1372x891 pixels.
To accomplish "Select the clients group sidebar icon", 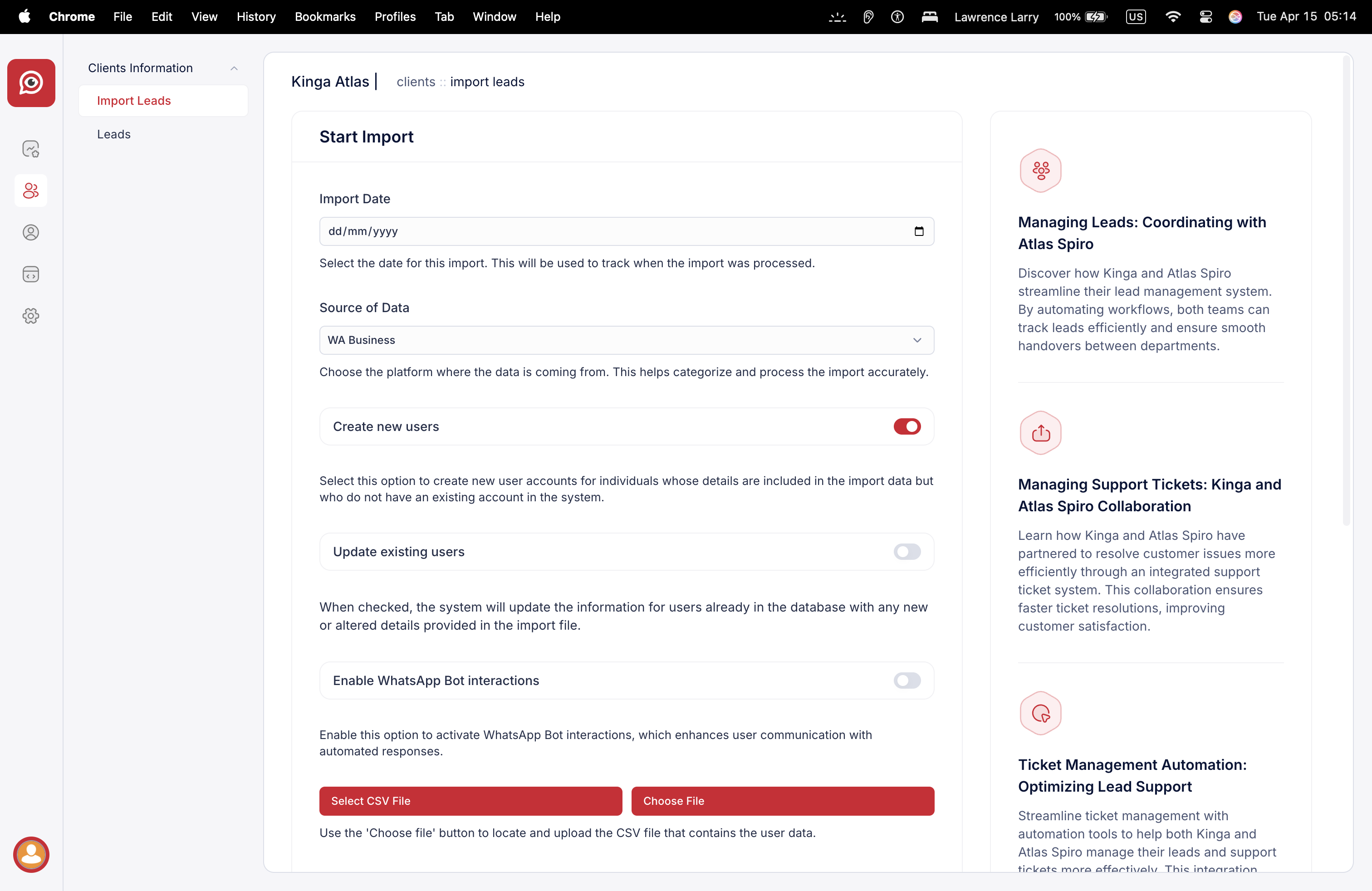I will pyautogui.click(x=31, y=191).
